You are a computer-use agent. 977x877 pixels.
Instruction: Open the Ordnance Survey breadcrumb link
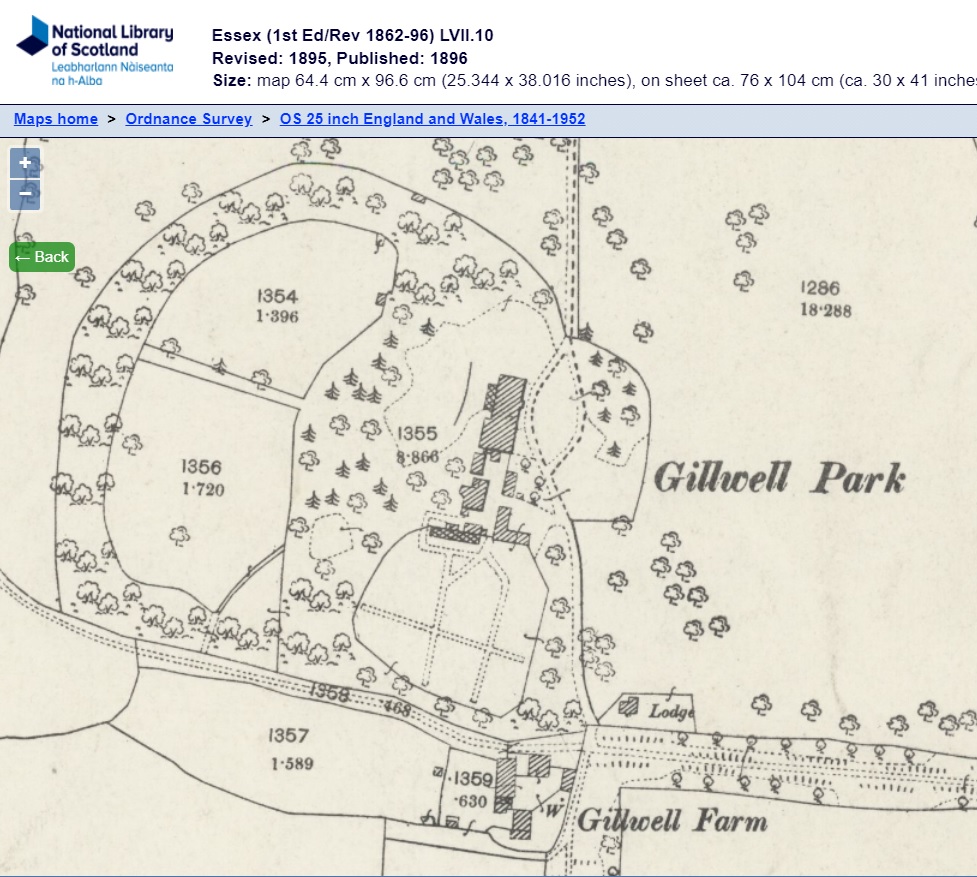click(188, 119)
